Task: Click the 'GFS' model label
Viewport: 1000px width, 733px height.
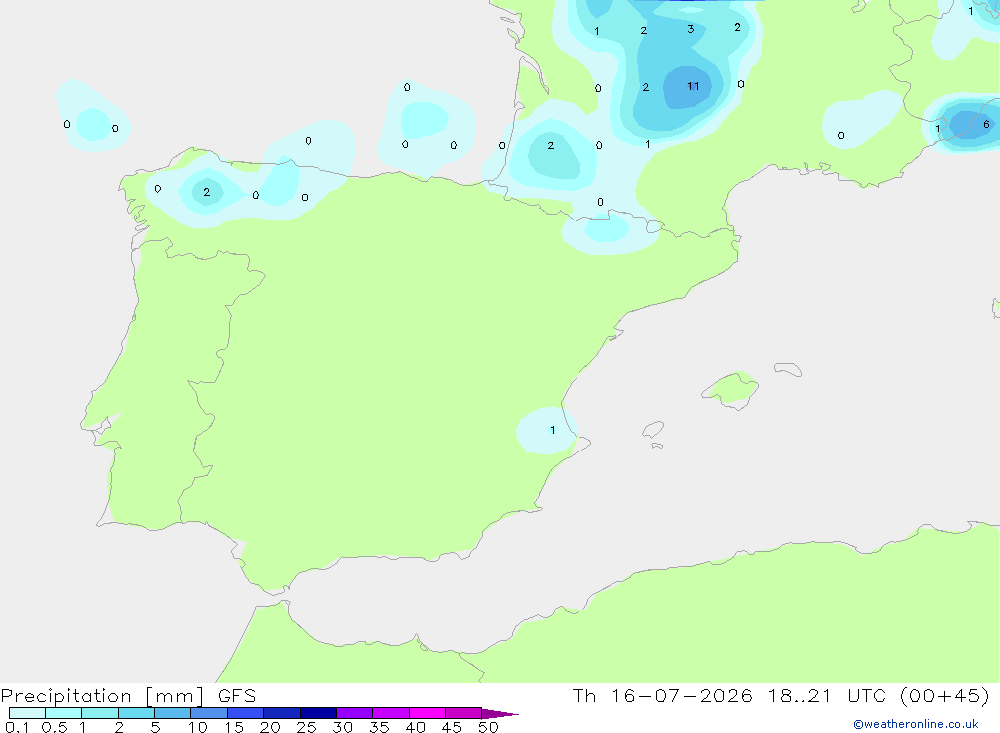Action: pos(237,696)
